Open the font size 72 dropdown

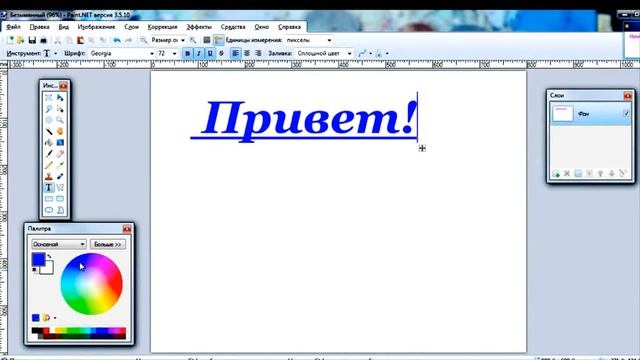174,53
